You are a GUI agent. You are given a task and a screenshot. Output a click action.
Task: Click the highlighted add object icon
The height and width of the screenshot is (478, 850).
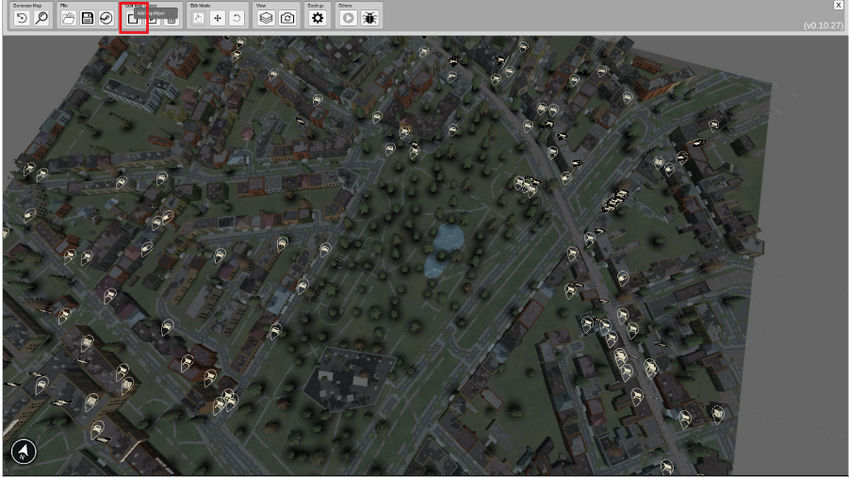(133, 18)
